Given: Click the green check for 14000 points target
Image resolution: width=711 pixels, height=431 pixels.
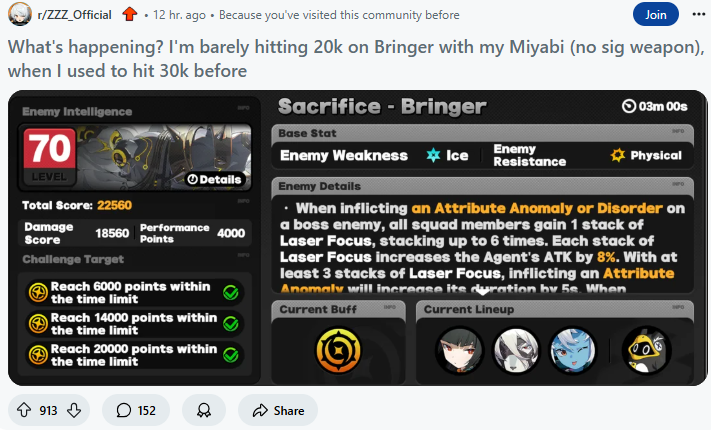Looking at the screenshot, I should 231,324.
